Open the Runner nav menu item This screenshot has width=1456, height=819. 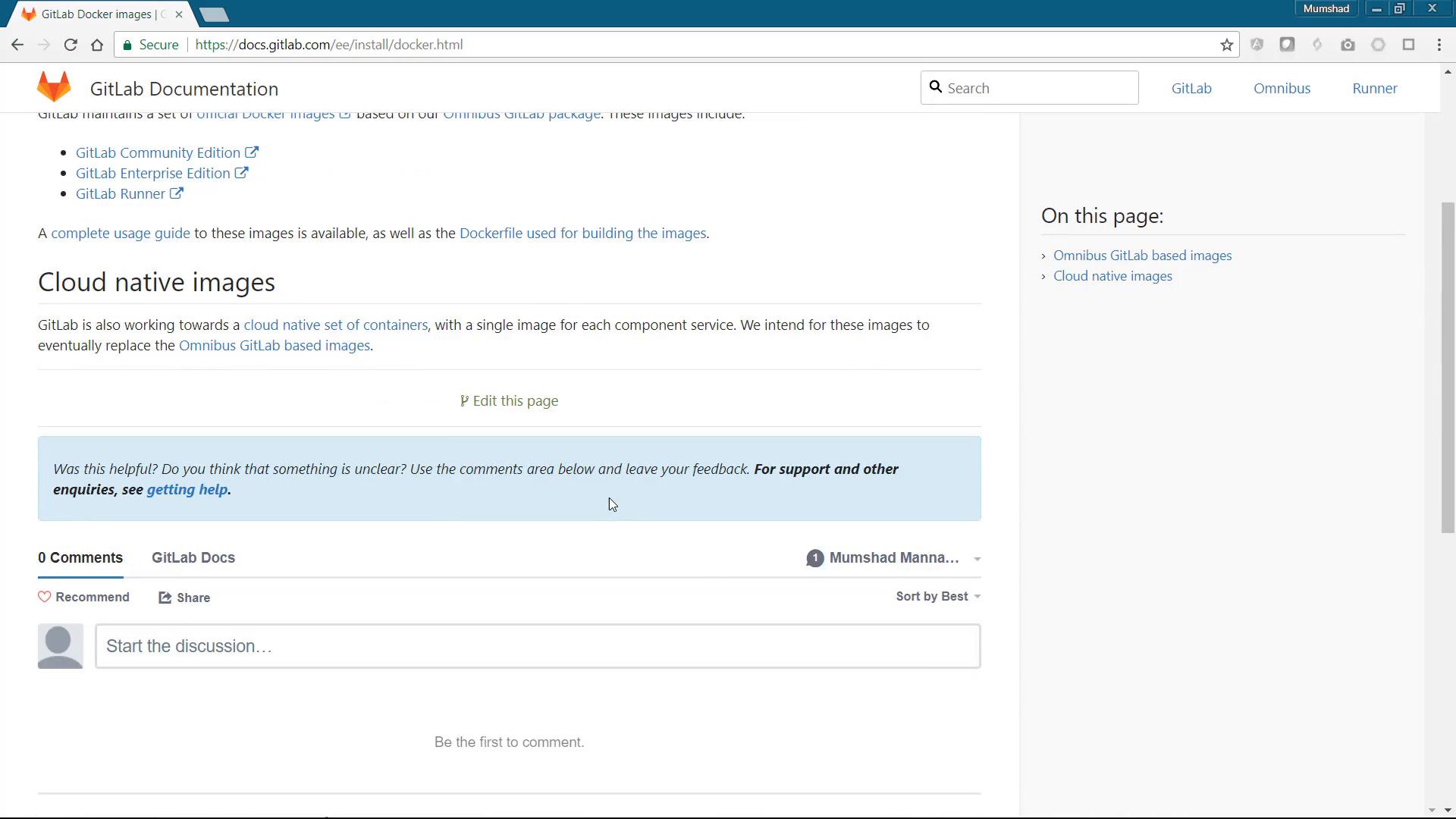[x=1374, y=88]
